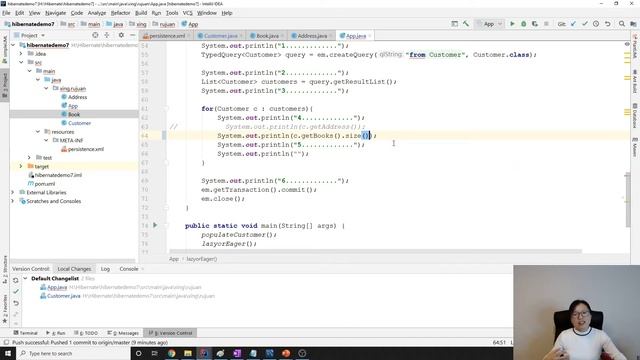Collapse the resources folder

click(x=38, y=131)
